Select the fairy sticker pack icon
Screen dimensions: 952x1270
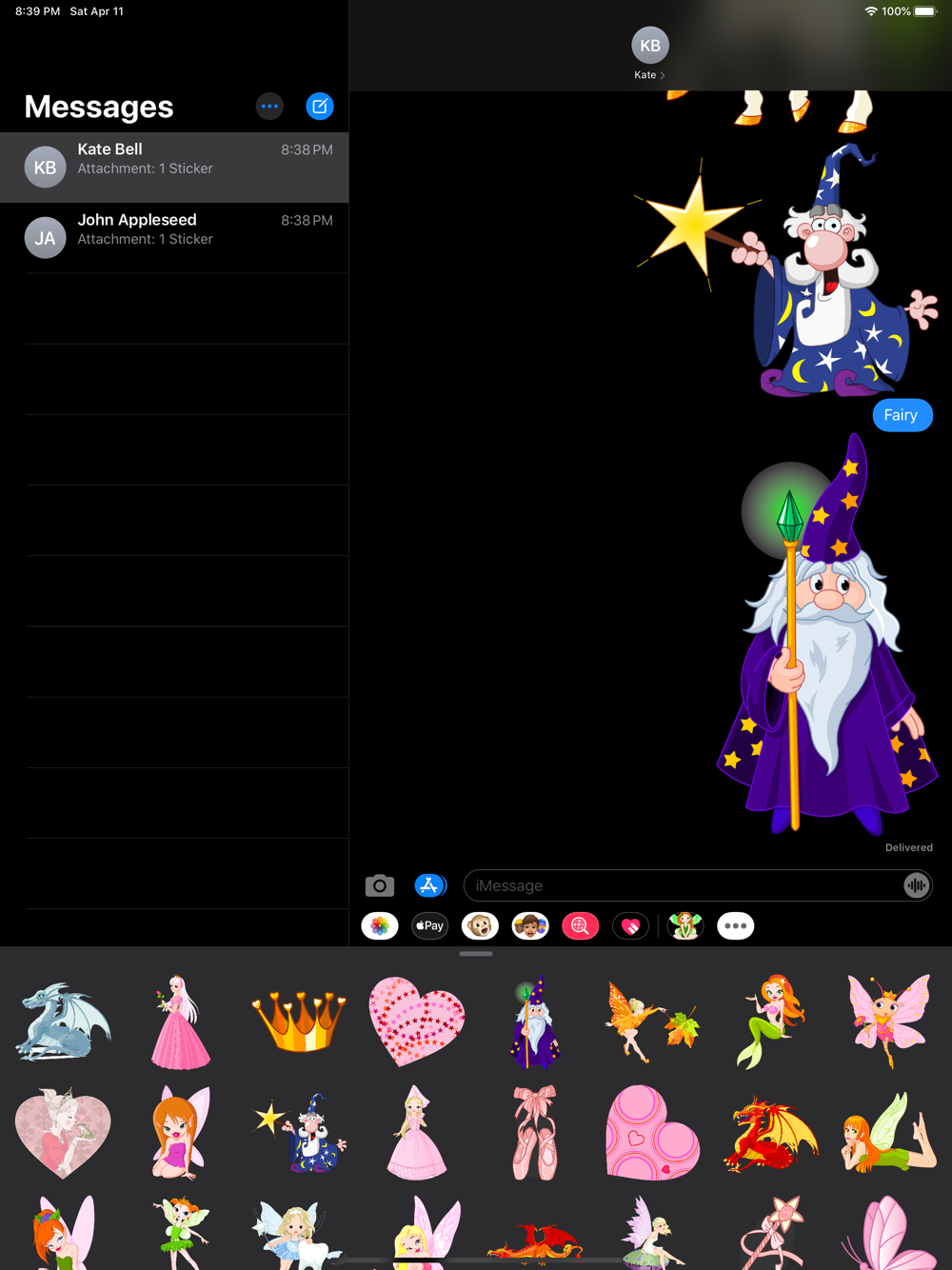685,925
